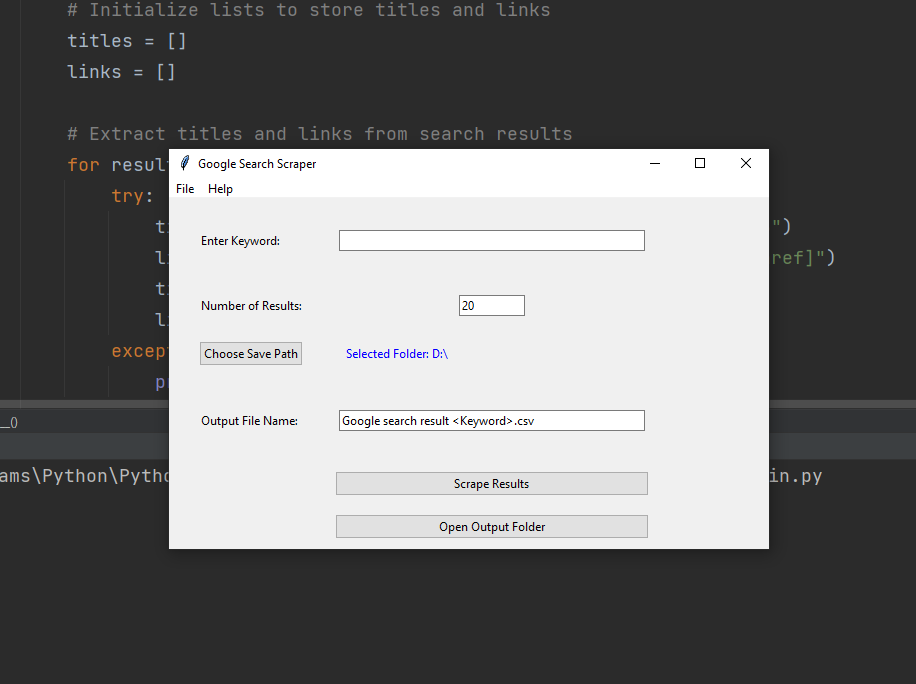Click the 'Number of Results:' label
The width and height of the screenshot is (916, 684).
click(x=251, y=306)
